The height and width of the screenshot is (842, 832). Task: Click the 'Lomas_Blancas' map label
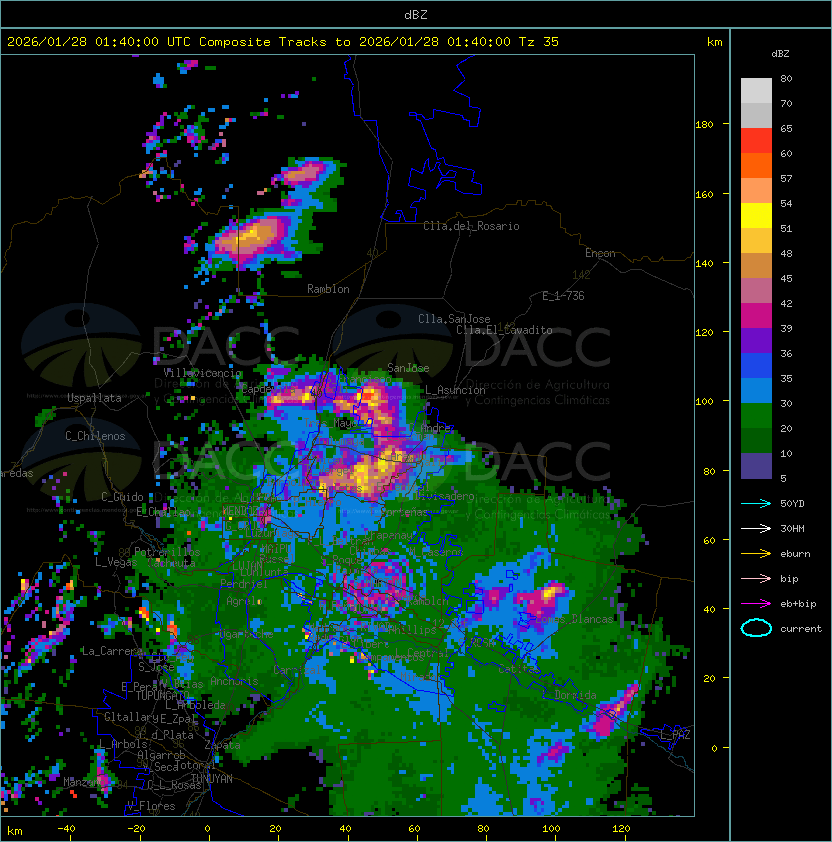pos(574,619)
